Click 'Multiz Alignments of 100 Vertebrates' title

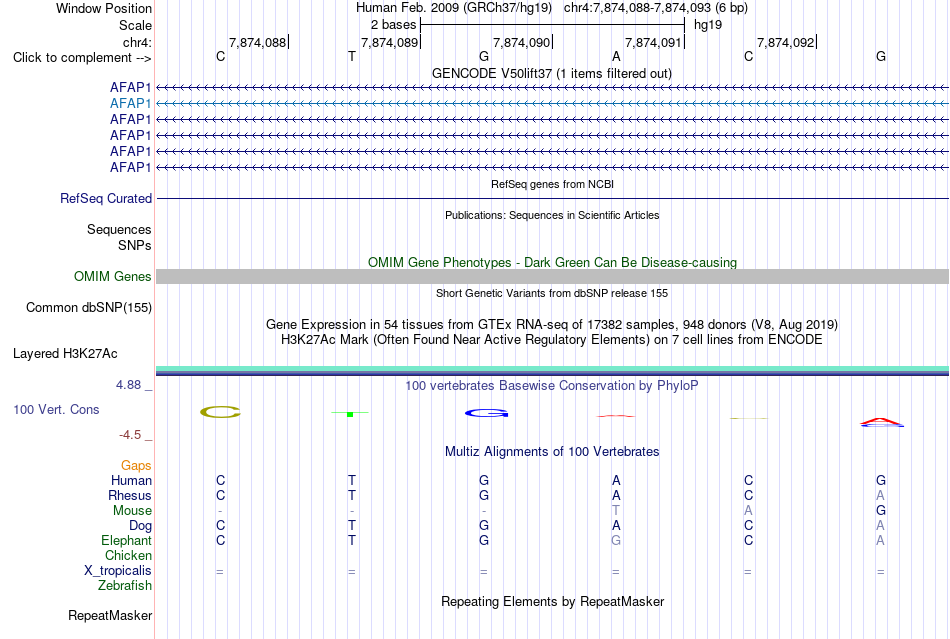(x=552, y=452)
